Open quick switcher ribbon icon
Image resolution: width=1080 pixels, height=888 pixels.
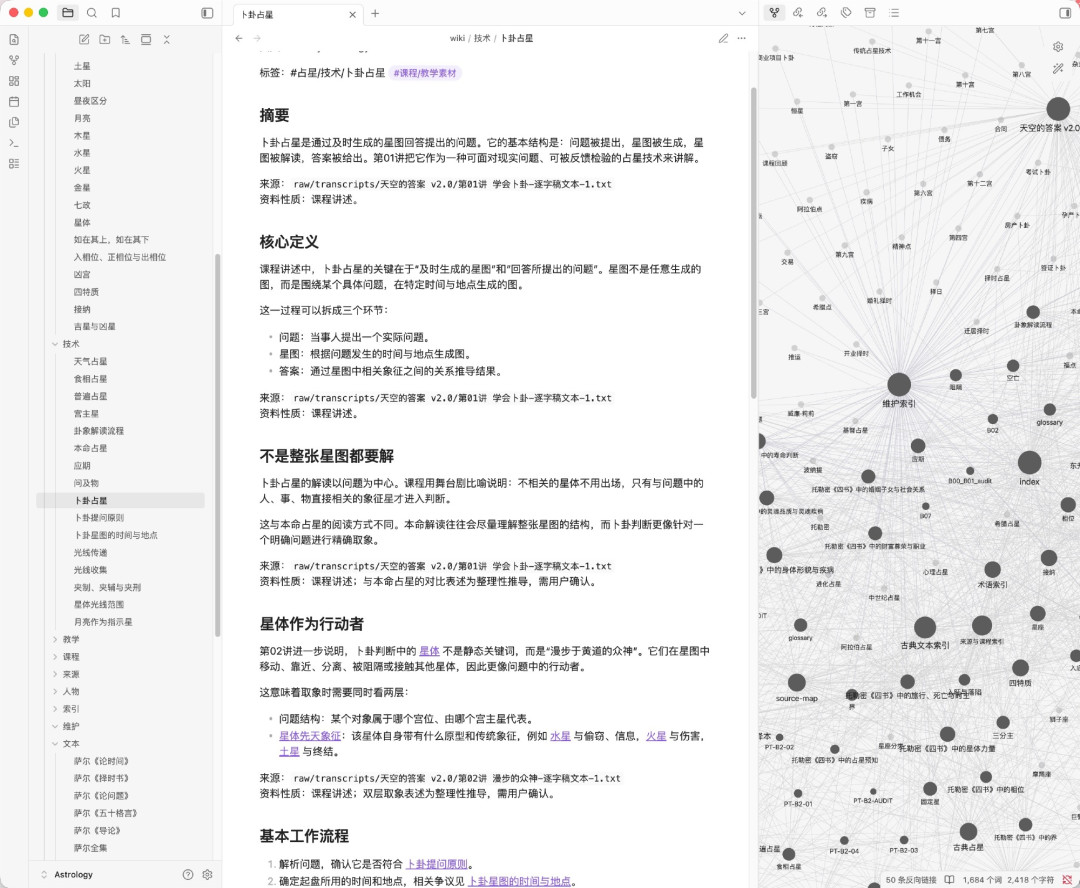[x=14, y=39]
